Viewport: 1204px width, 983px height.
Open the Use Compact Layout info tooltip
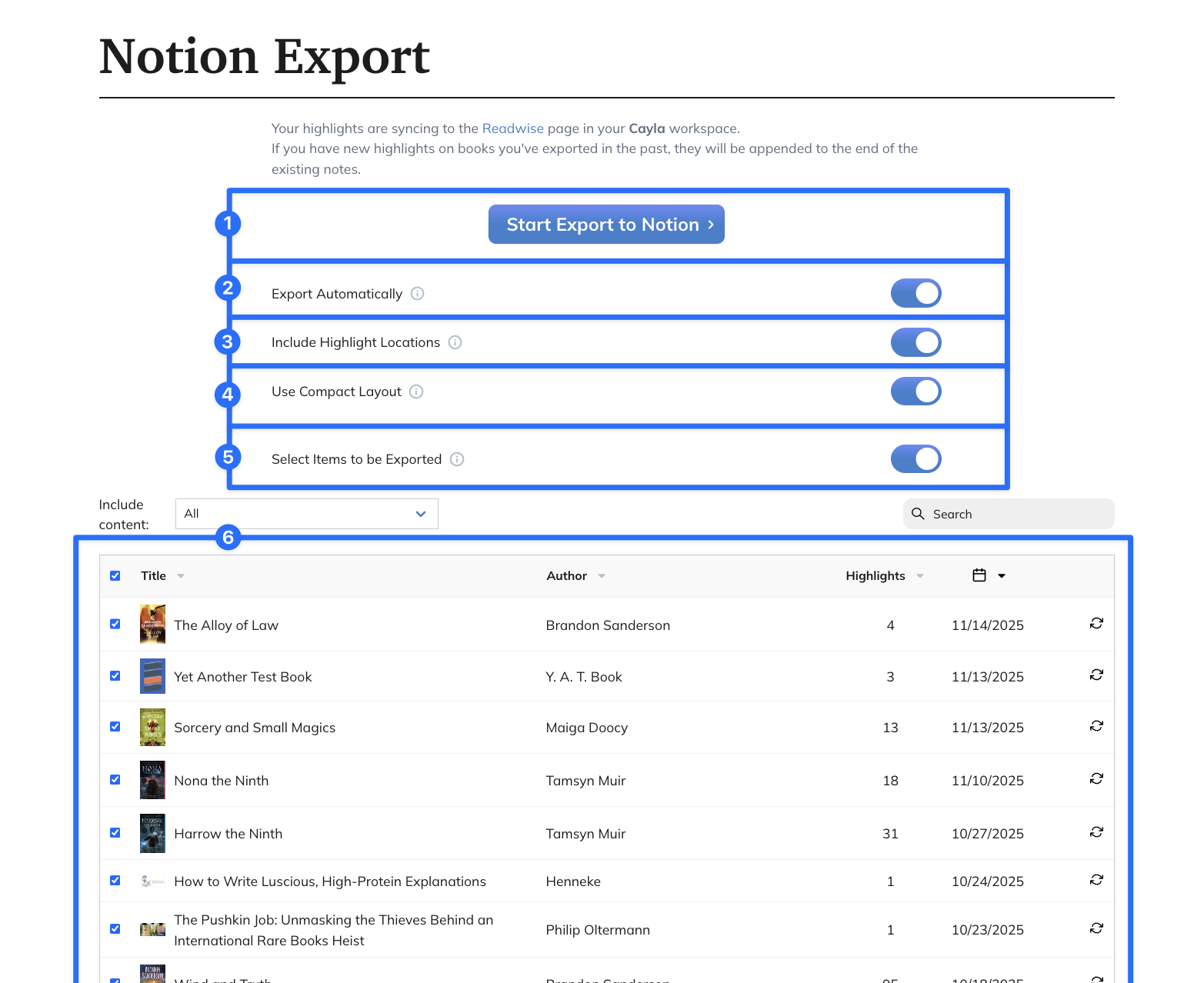[416, 392]
